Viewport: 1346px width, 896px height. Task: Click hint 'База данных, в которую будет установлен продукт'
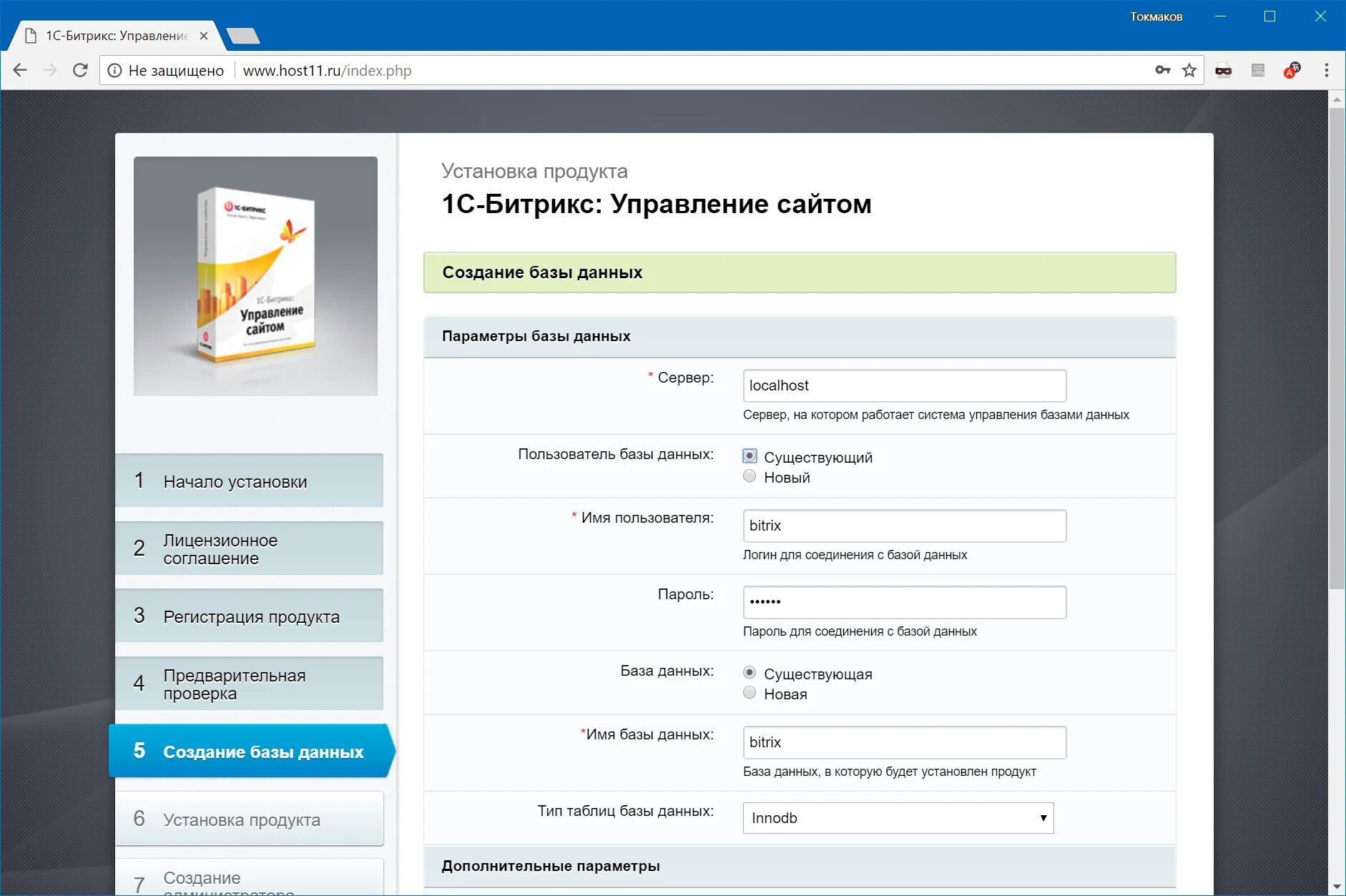[x=889, y=772]
